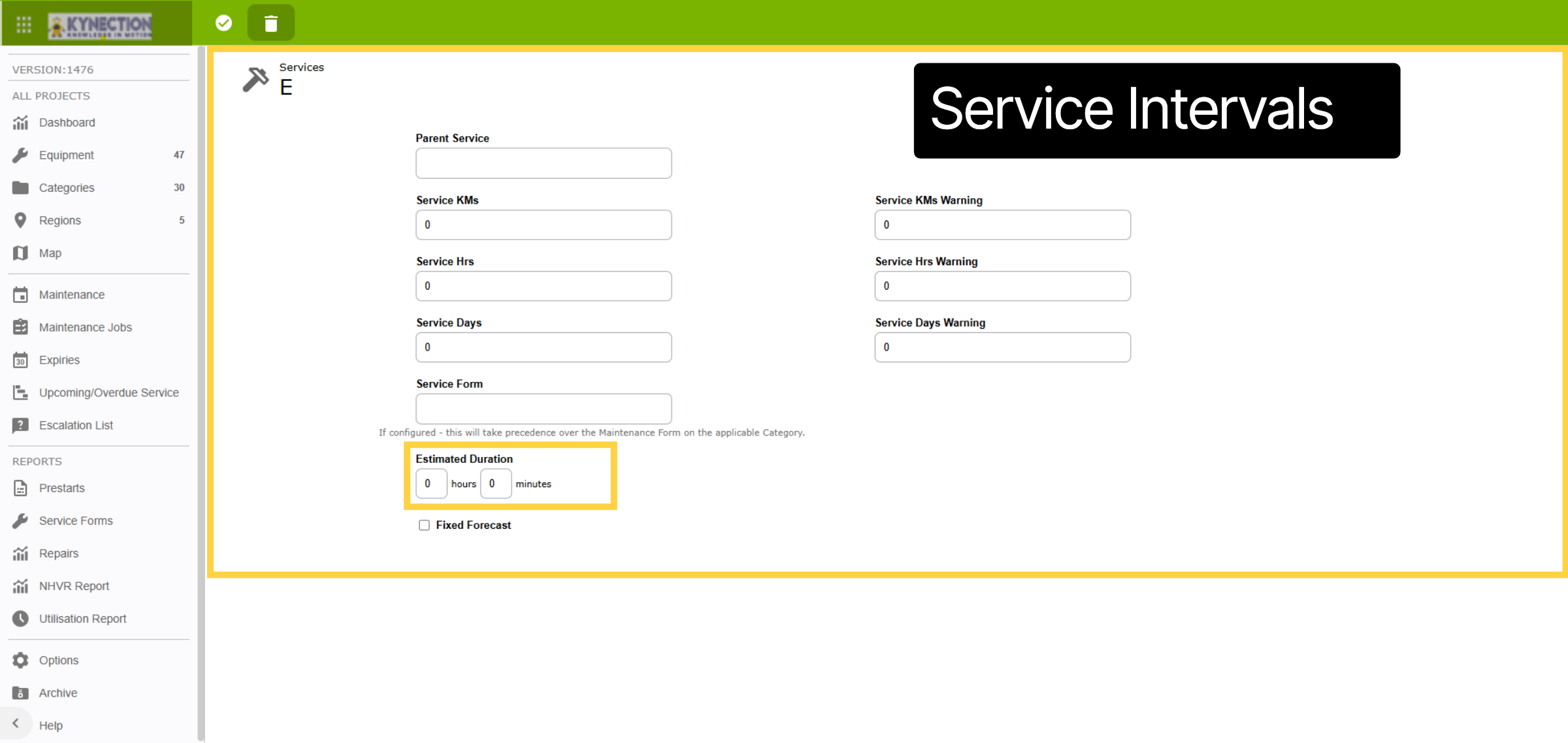Image resolution: width=1568 pixels, height=743 pixels.
Task: Click the Dashboard chart icon
Action: (21, 123)
